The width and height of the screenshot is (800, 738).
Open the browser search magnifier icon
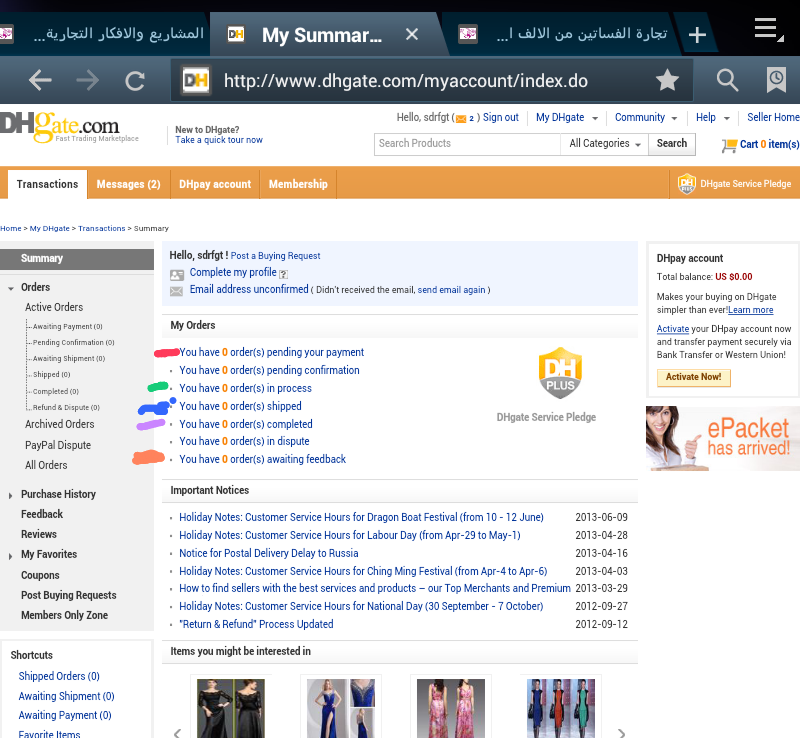(x=727, y=81)
